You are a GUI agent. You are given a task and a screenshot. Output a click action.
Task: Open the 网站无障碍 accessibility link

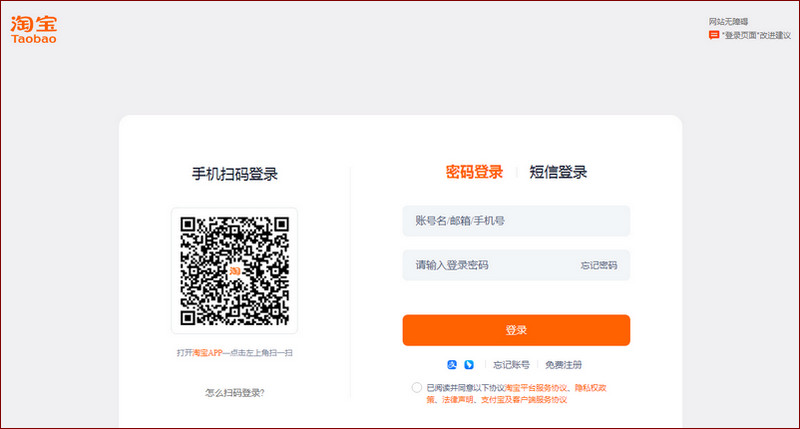(728, 21)
